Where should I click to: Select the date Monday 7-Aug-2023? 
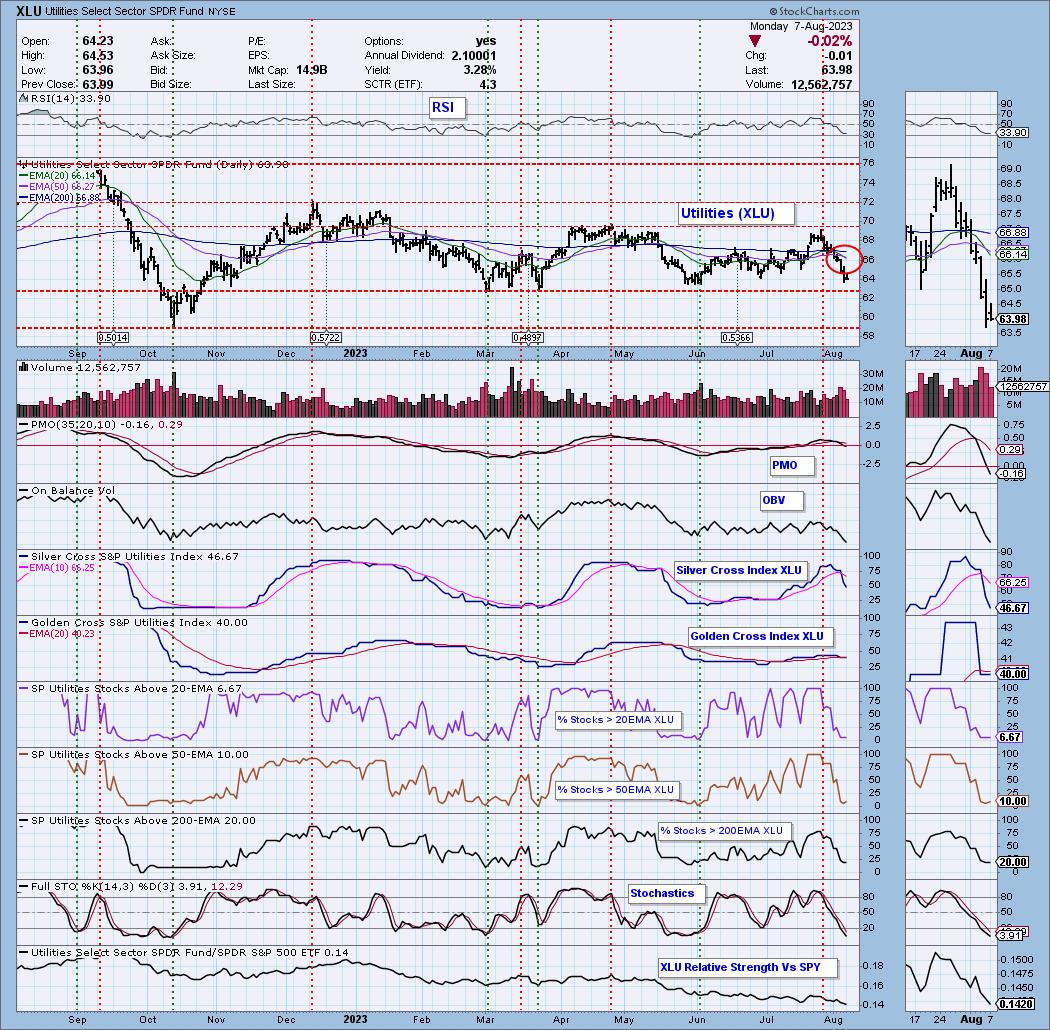tap(801, 27)
